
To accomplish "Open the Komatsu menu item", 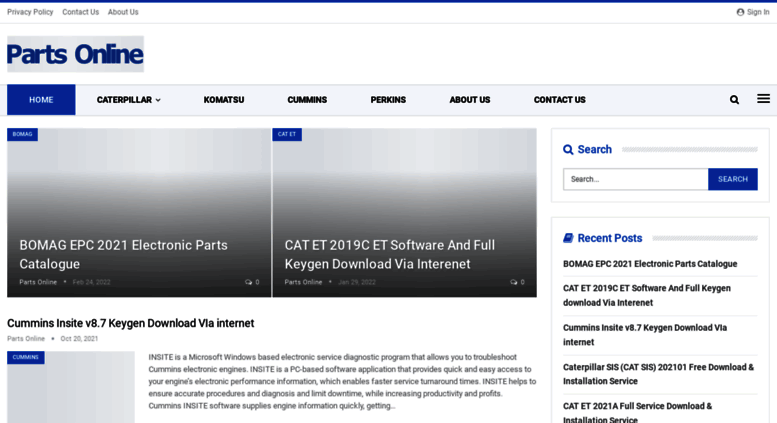I will 224,100.
